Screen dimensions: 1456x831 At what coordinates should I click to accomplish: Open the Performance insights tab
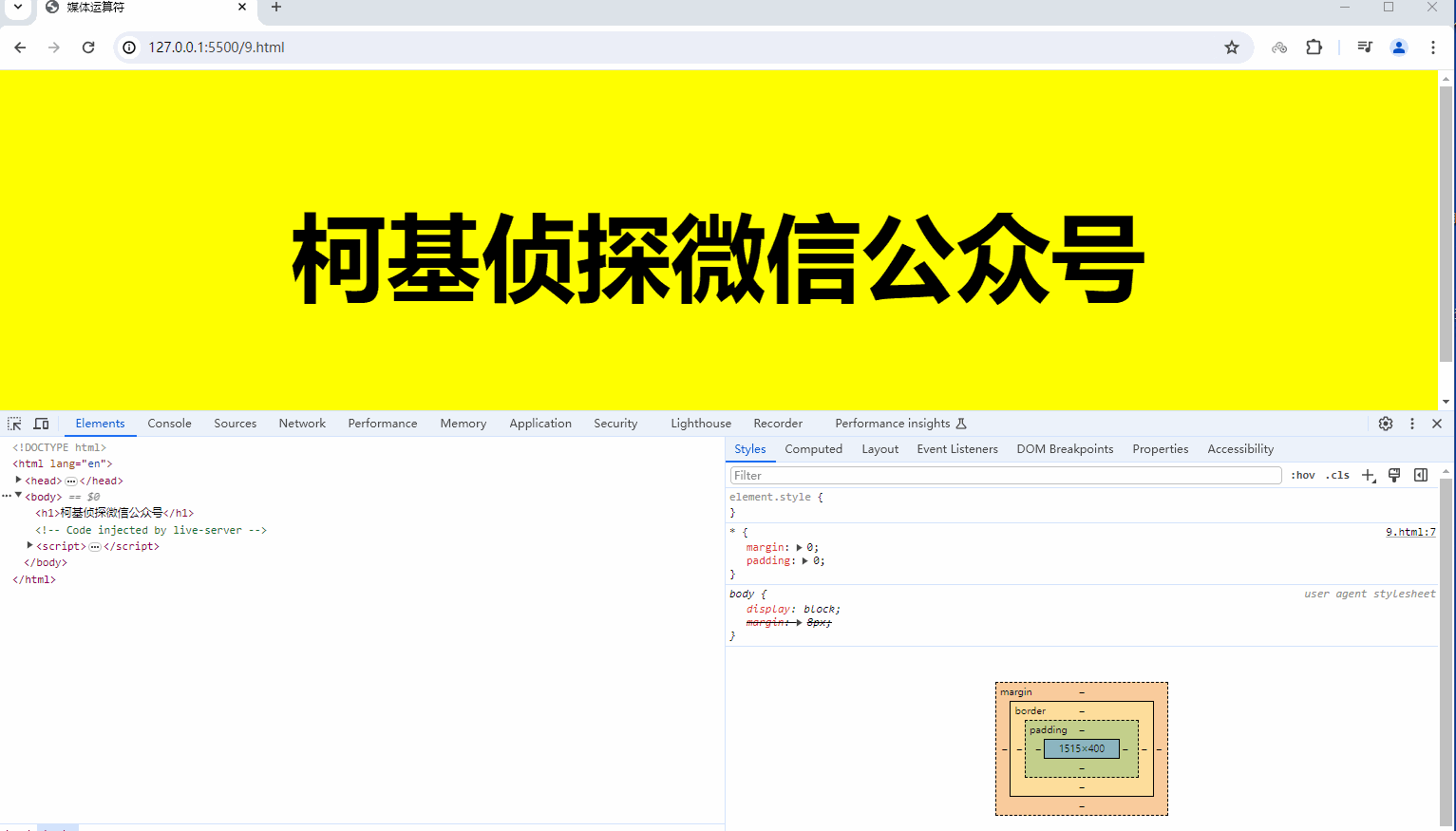[x=900, y=424]
